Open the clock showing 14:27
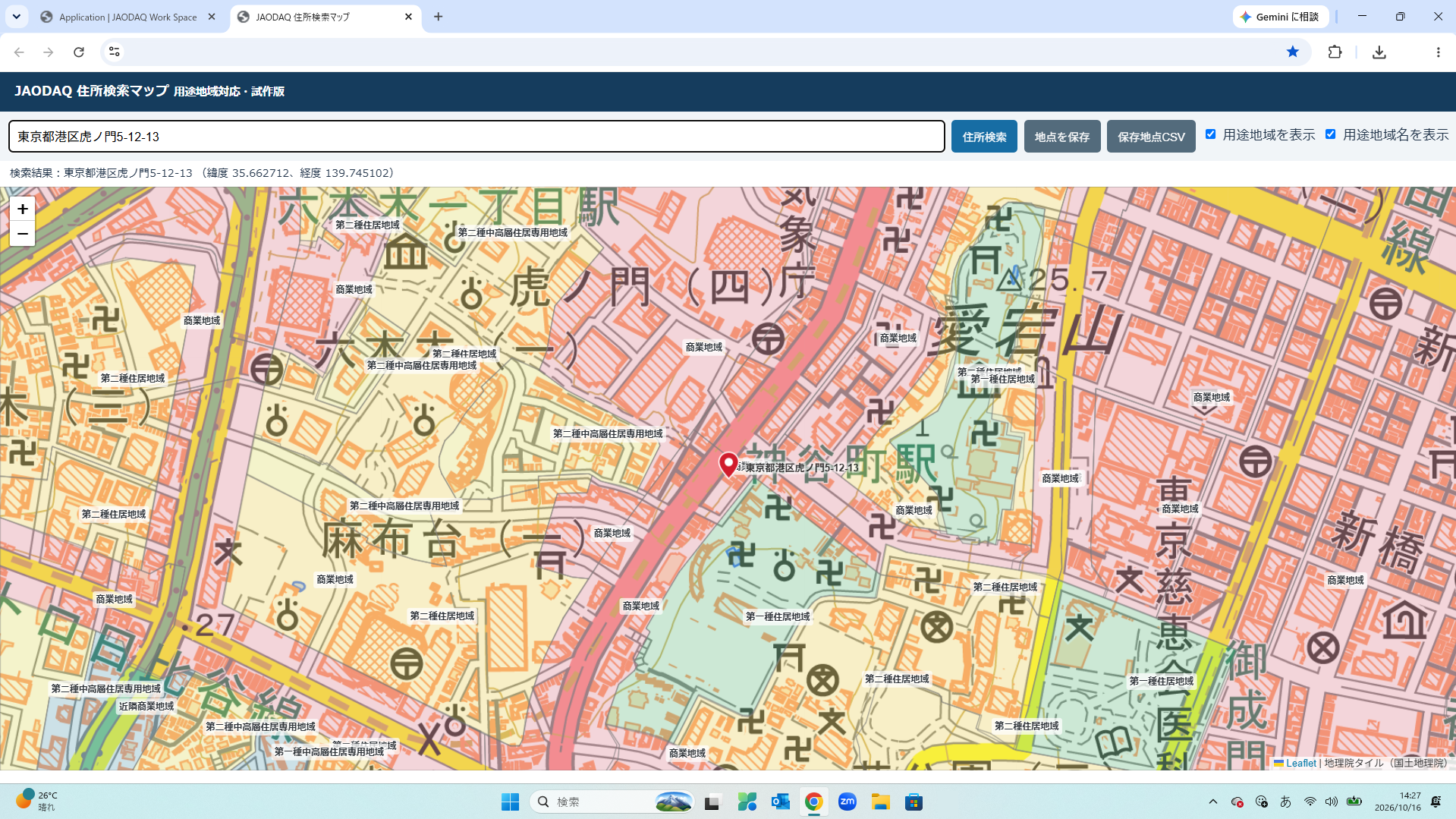1456x819 pixels. point(1398,802)
